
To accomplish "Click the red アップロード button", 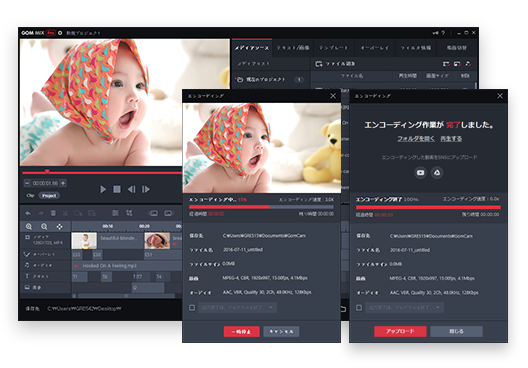I will pyautogui.click(x=400, y=331).
